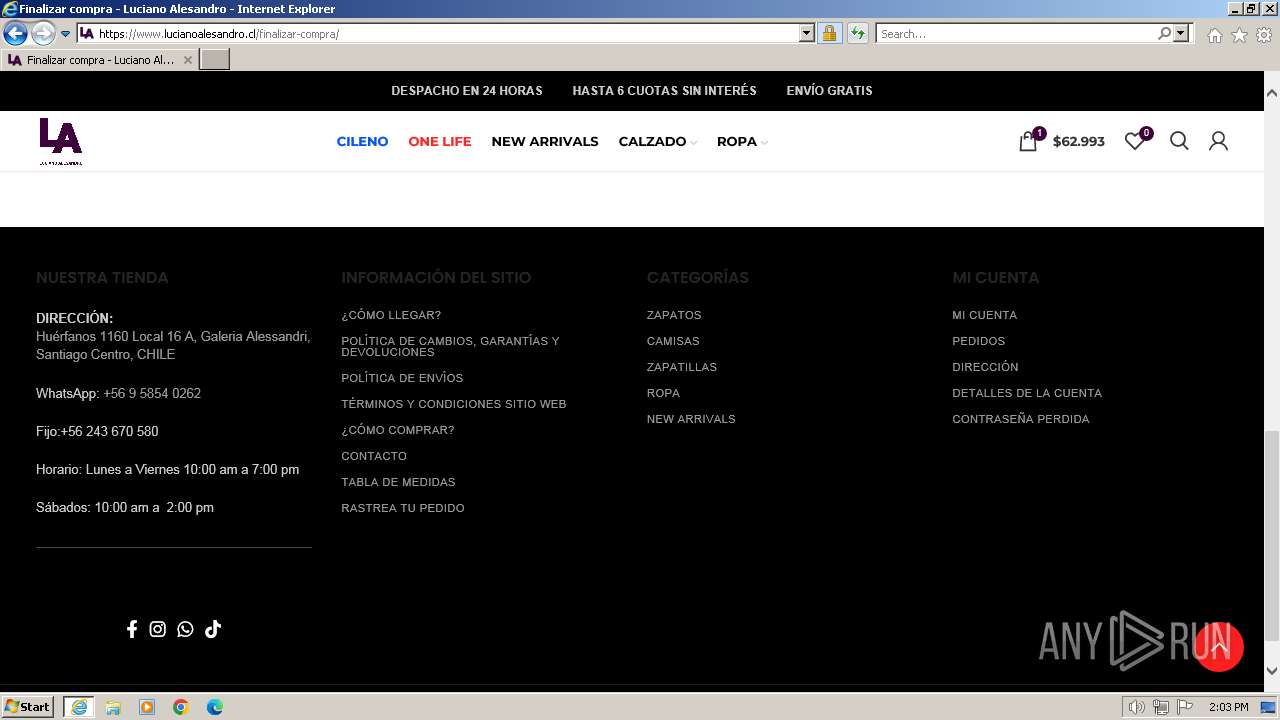Go back with the browser Back arrow
The width and height of the screenshot is (1280, 720).
[x=15, y=33]
